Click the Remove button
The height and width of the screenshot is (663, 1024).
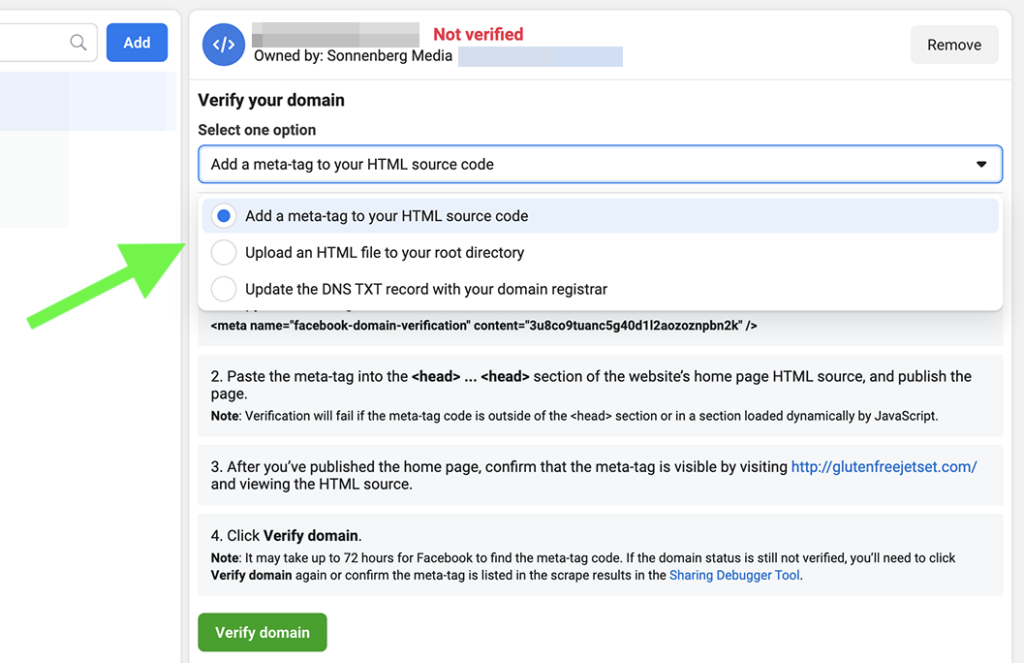click(953, 44)
